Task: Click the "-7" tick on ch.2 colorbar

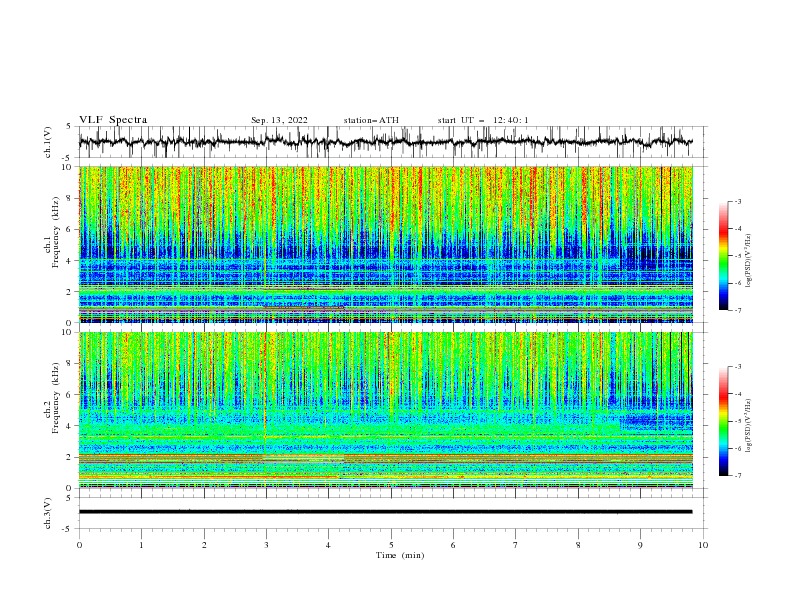Action: 737,476
